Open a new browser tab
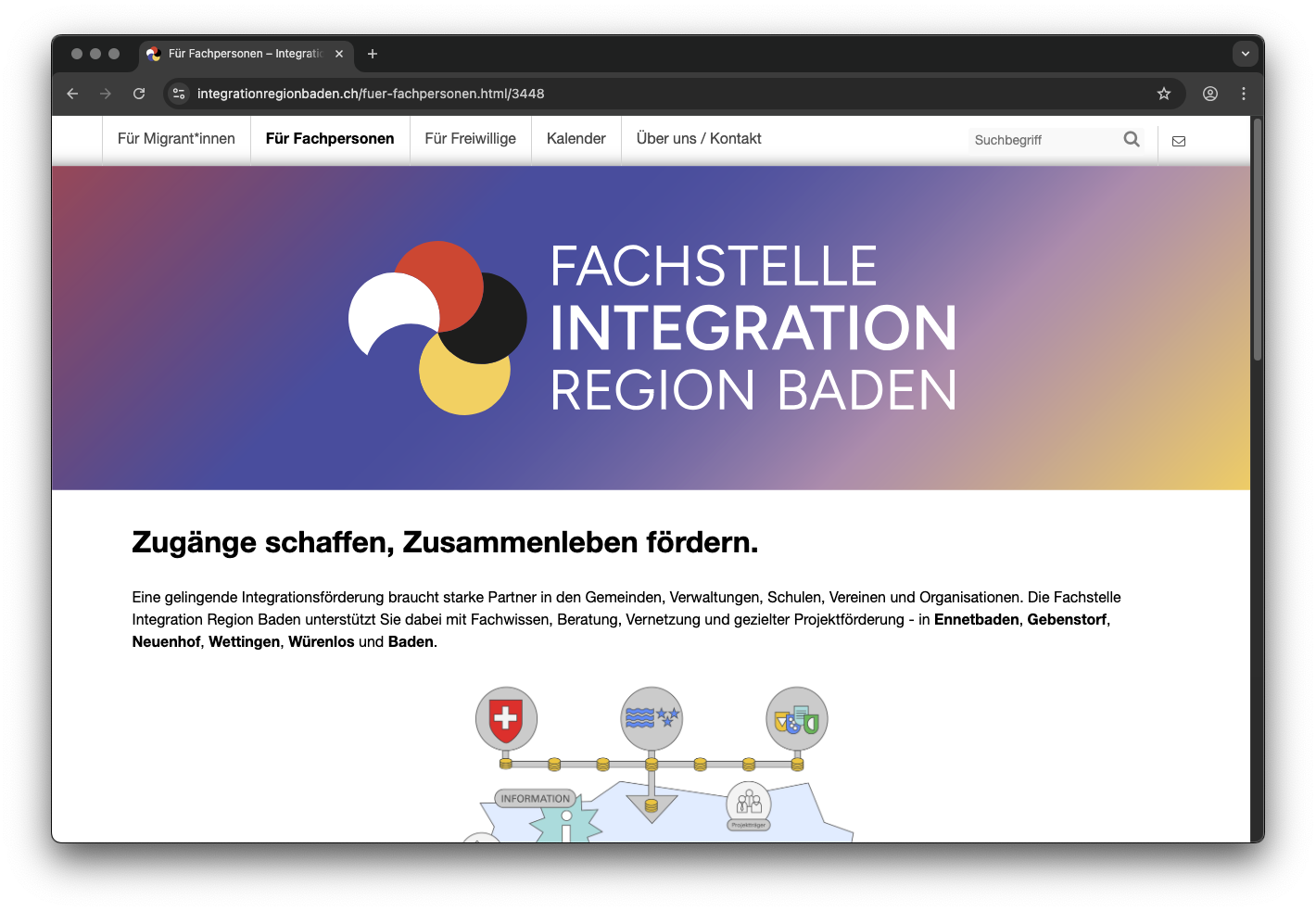This screenshot has width=1316, height=911. pyautogui.click(x=373, y=54)
